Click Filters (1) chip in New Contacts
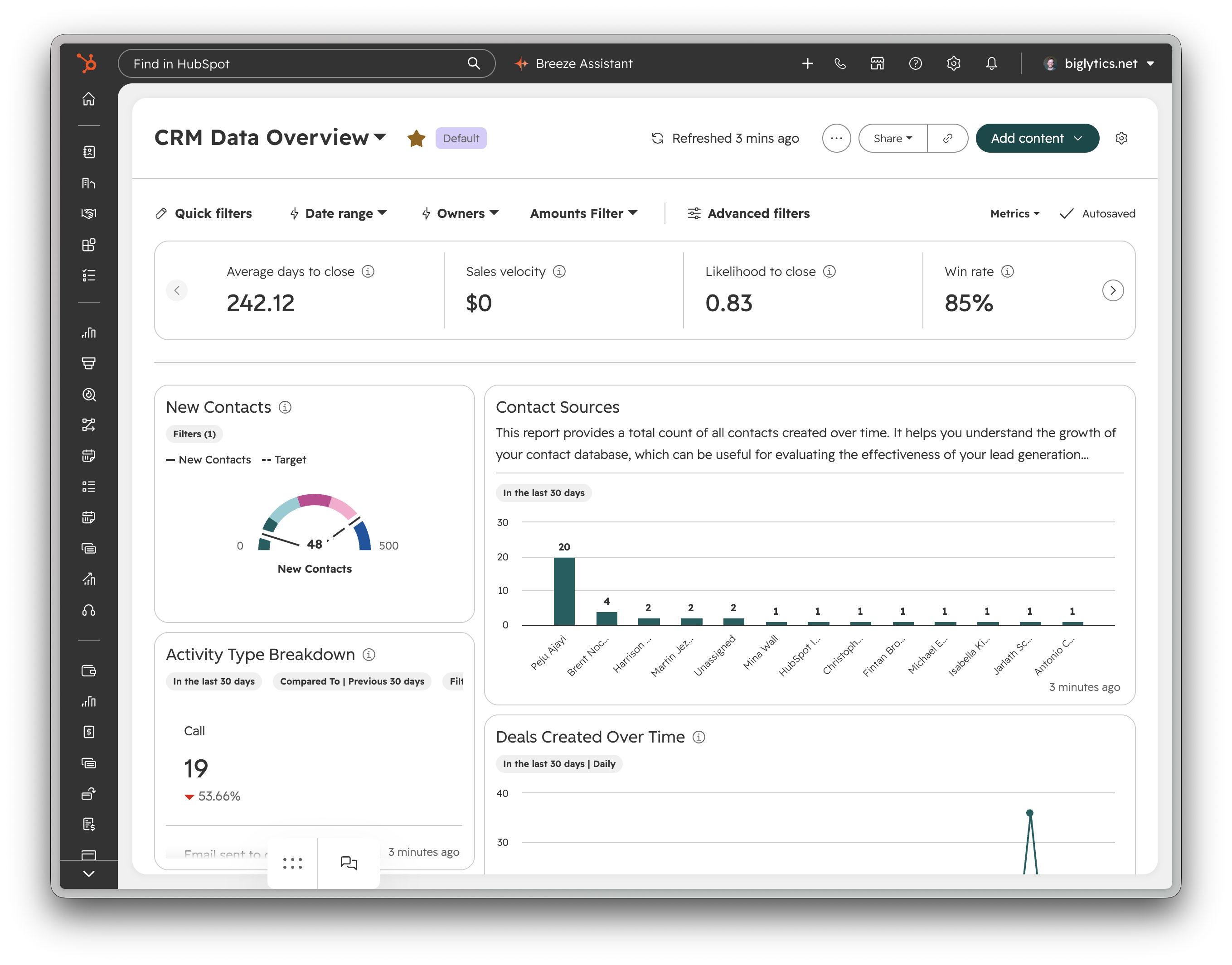1232x965 pixels. tap(194, 434)
